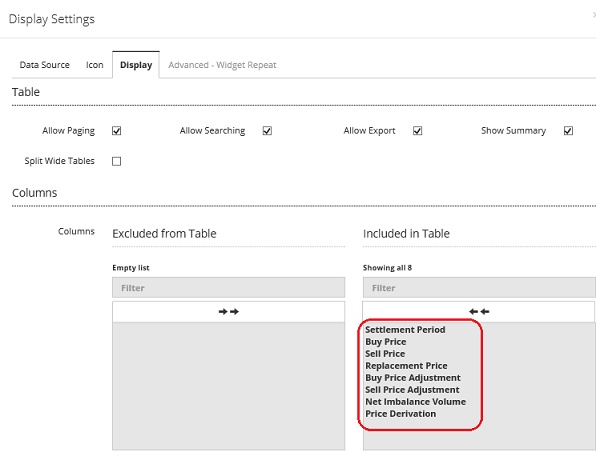This screenshot has height=452, width=596.
Task: Select the Display tab
Action: [136, 65]
